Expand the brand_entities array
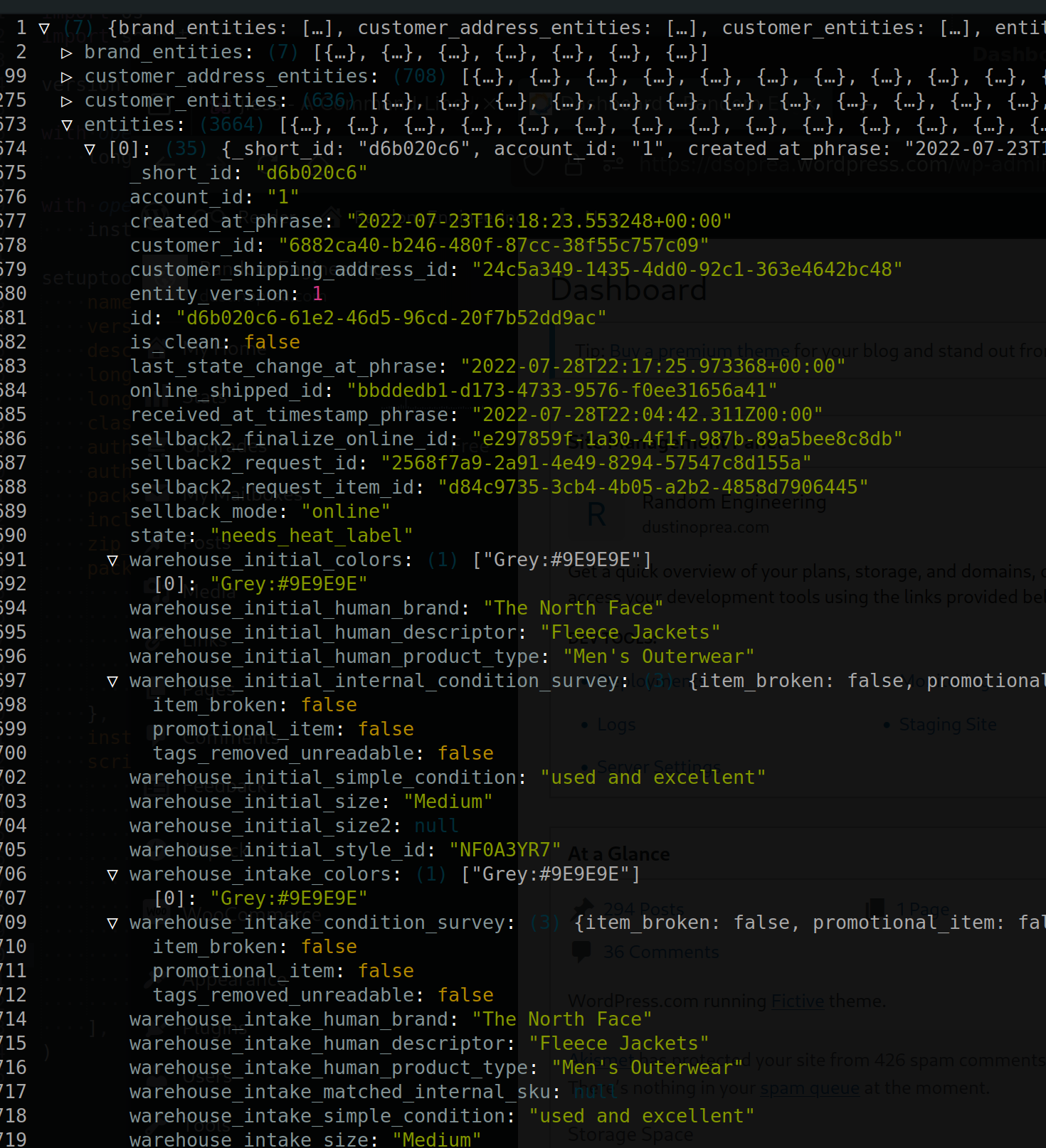Screen dimensions: 1046x1148 (x=66, y=53)
